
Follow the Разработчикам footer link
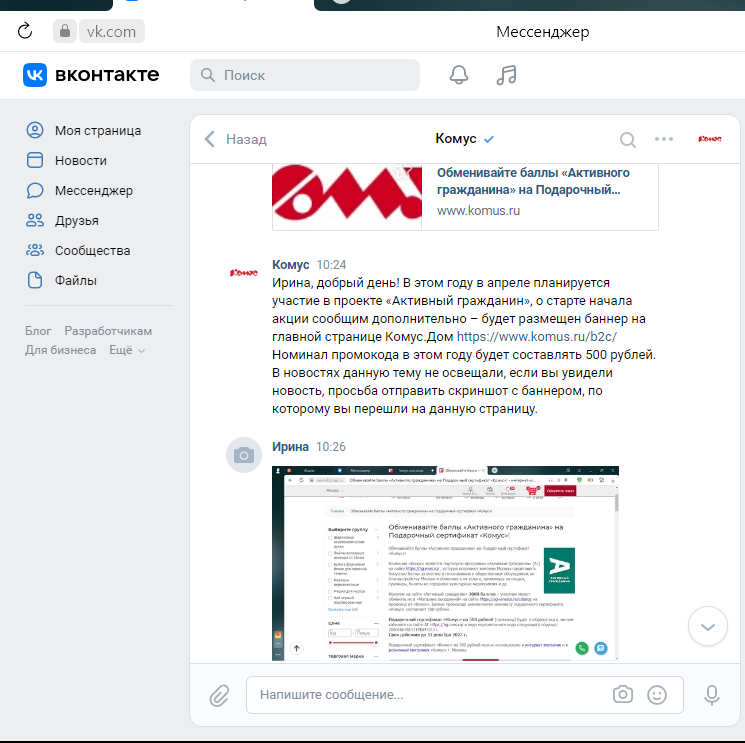click(108, 331)
